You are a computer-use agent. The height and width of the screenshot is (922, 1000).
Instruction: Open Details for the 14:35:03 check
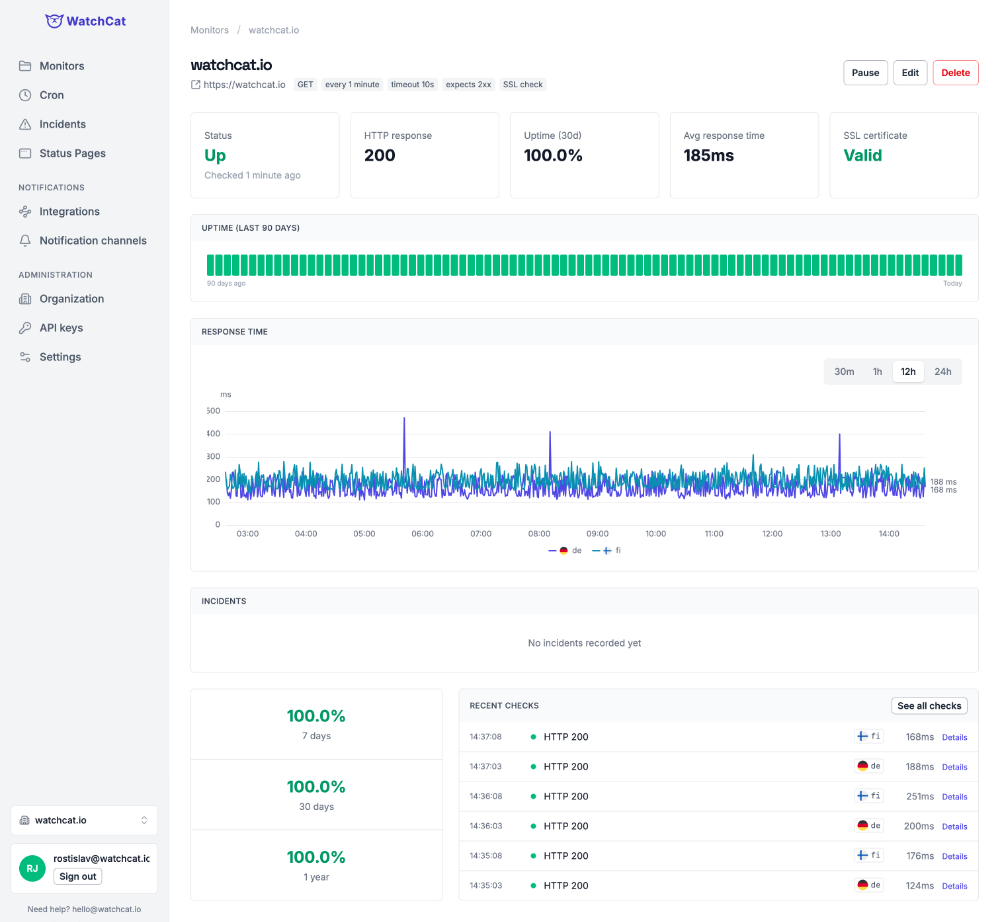954,886
